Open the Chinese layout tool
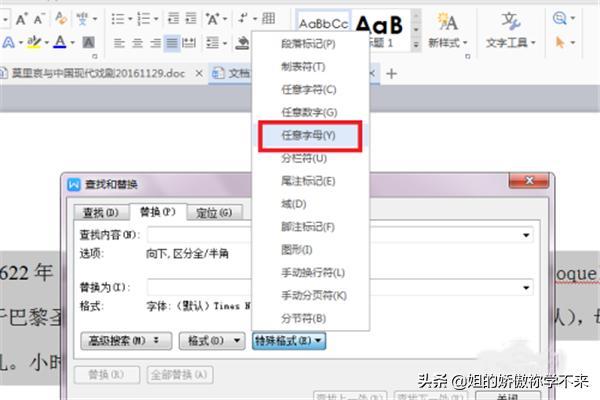The height and width of the screenshot is (400, 600). [x=212, y=18]
